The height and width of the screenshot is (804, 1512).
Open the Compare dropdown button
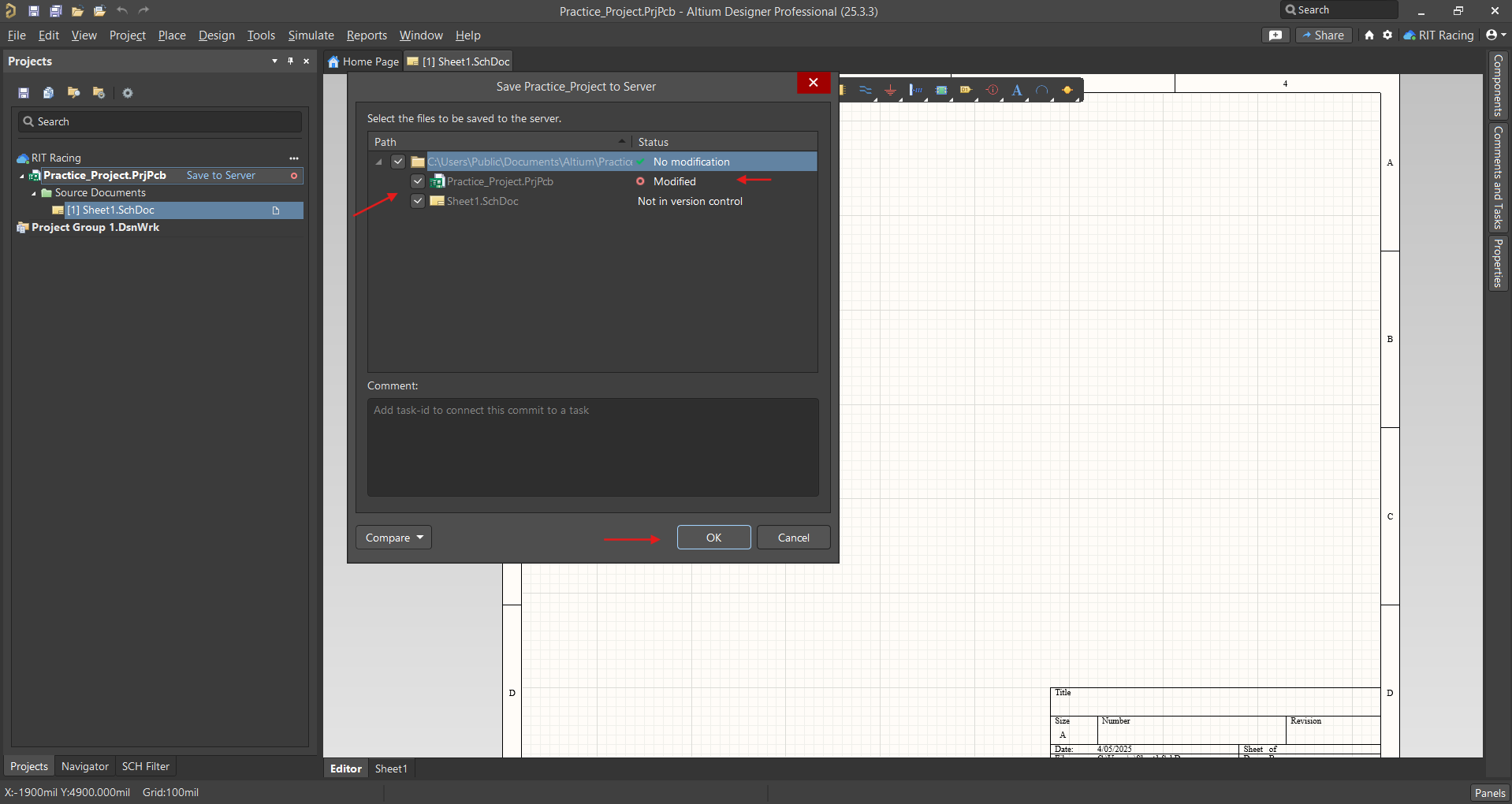point(393,538)
